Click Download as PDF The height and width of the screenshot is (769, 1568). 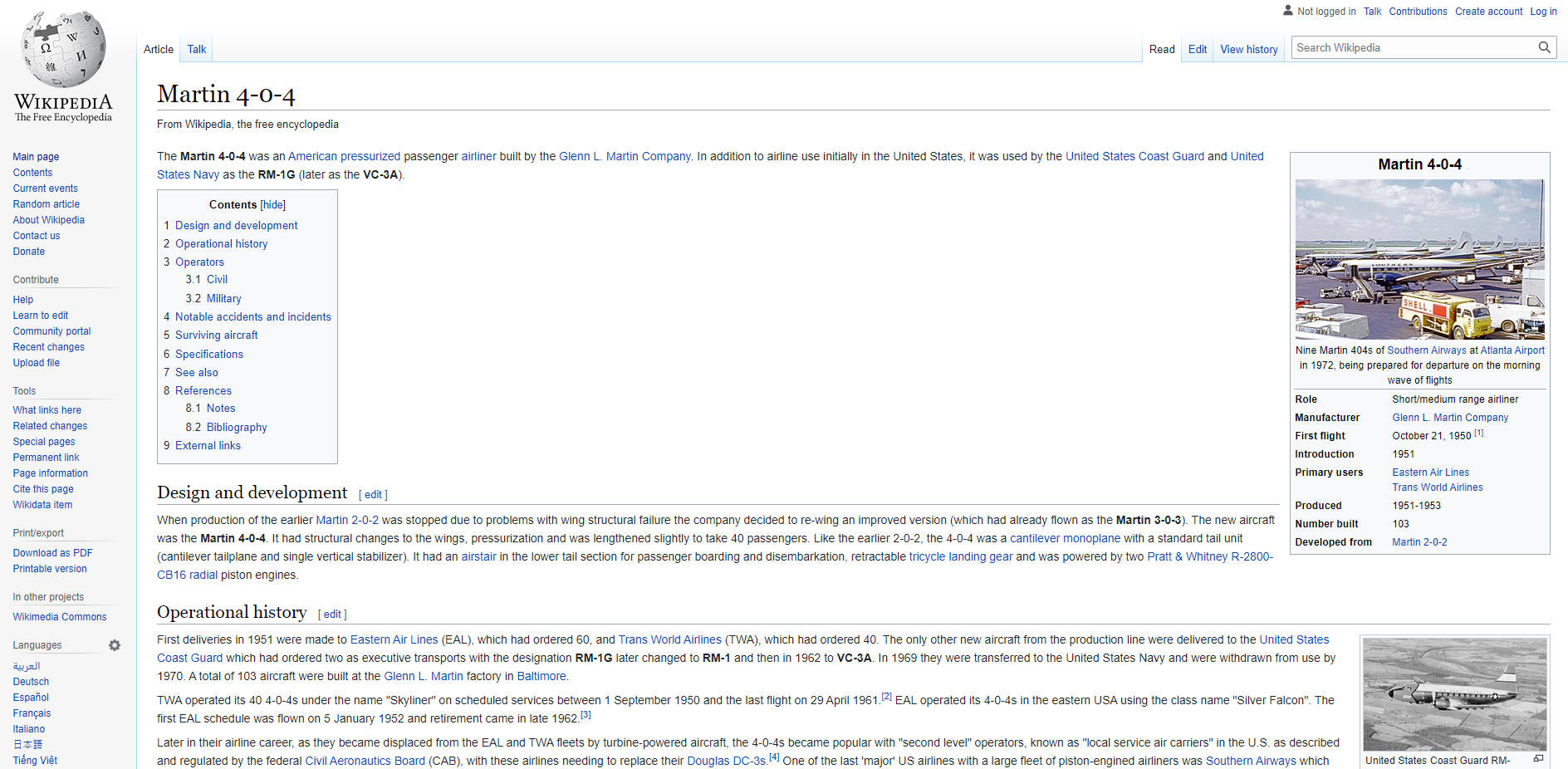pyautogui.click(x=53, y=553)
